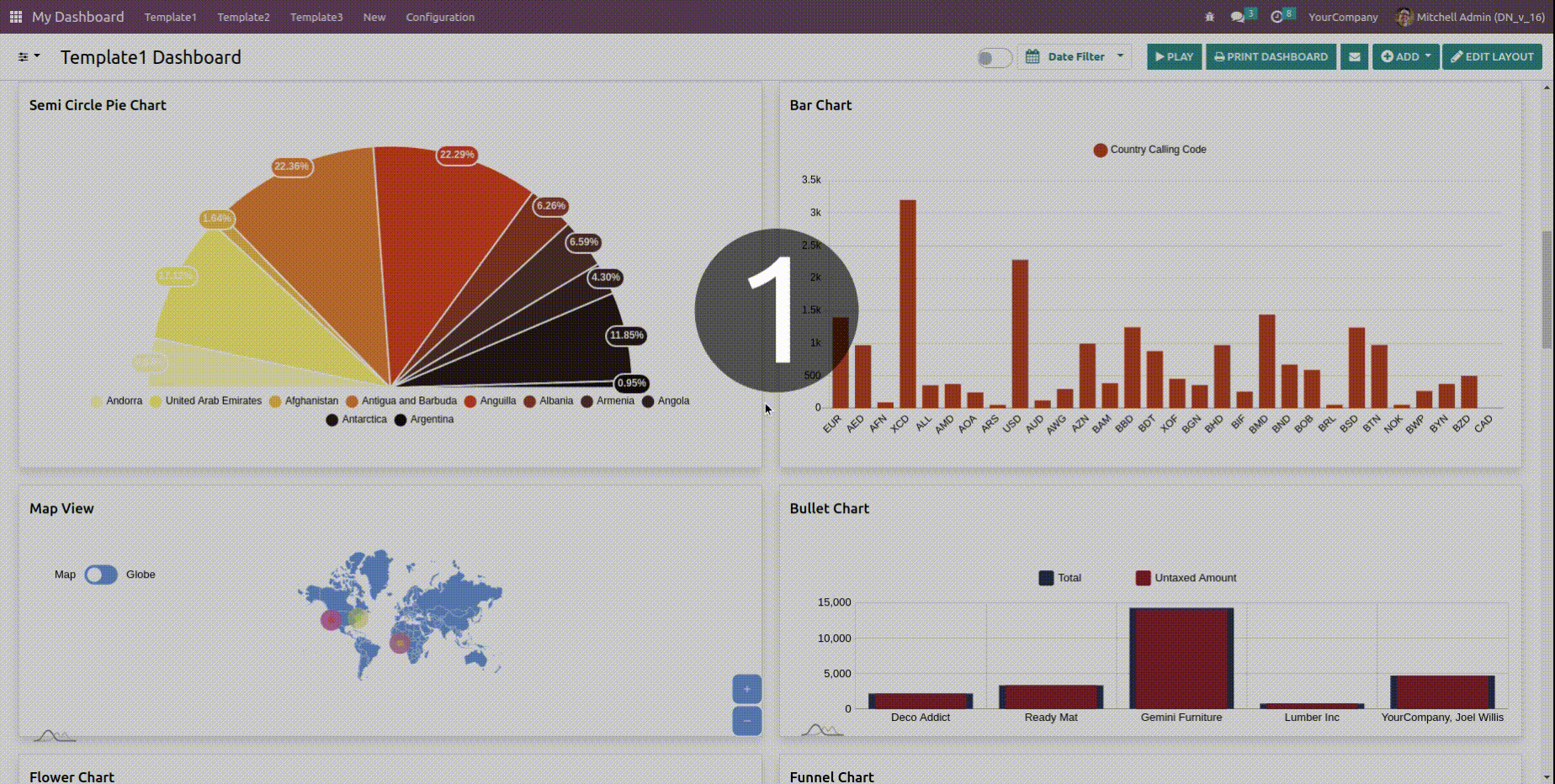Open the dashboard settings dropdown left of title
The height and width of the screenshot is (784, 1555).
point(29,57)
